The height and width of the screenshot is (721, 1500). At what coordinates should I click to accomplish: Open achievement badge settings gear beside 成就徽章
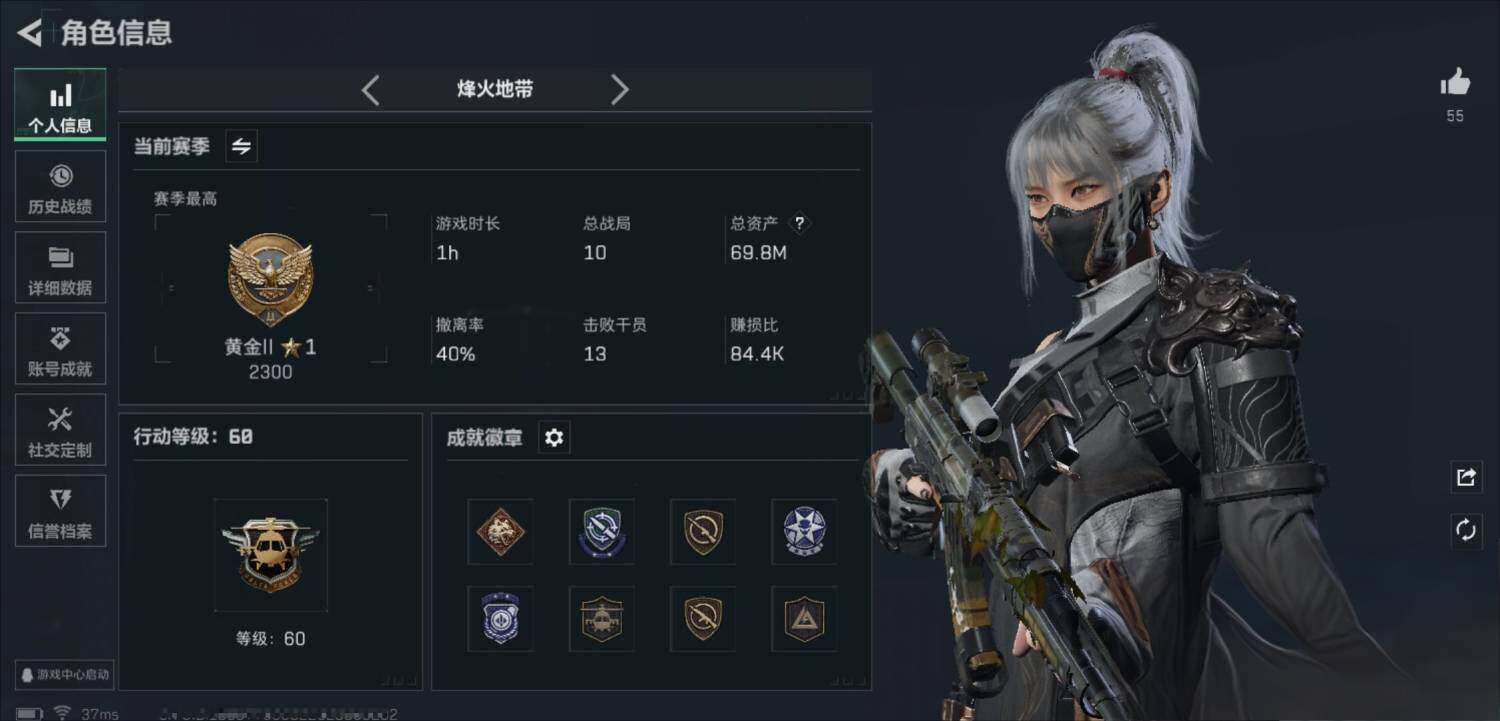(554, 438)
